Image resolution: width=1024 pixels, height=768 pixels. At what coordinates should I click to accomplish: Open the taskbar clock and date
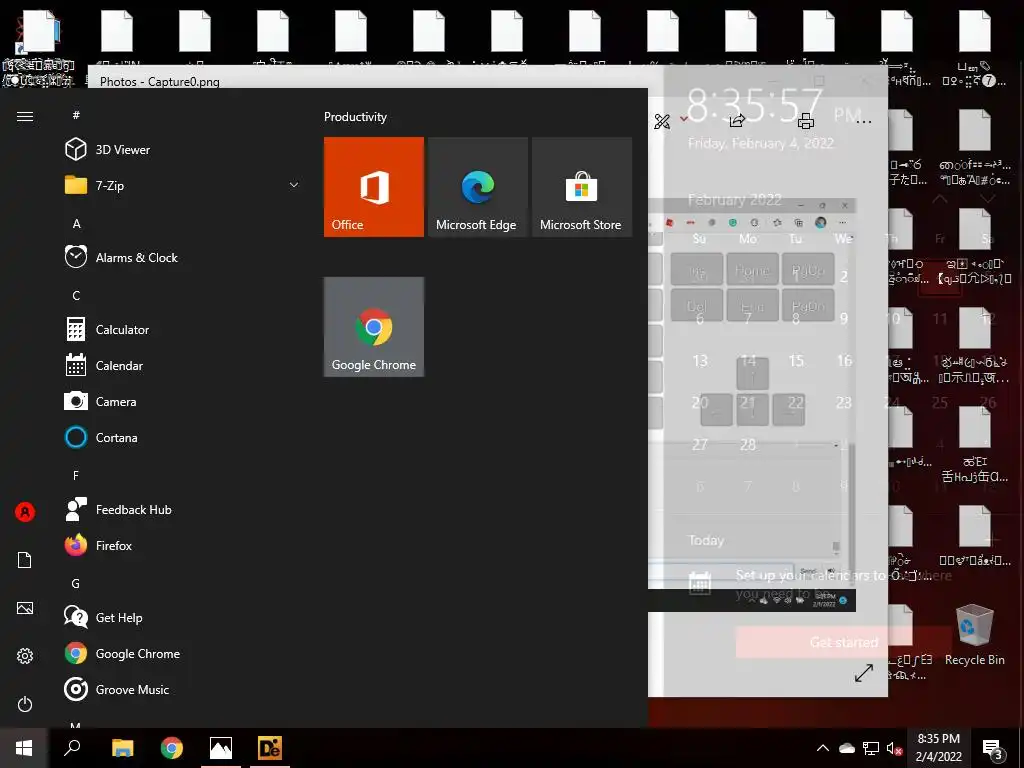(938, 748)
